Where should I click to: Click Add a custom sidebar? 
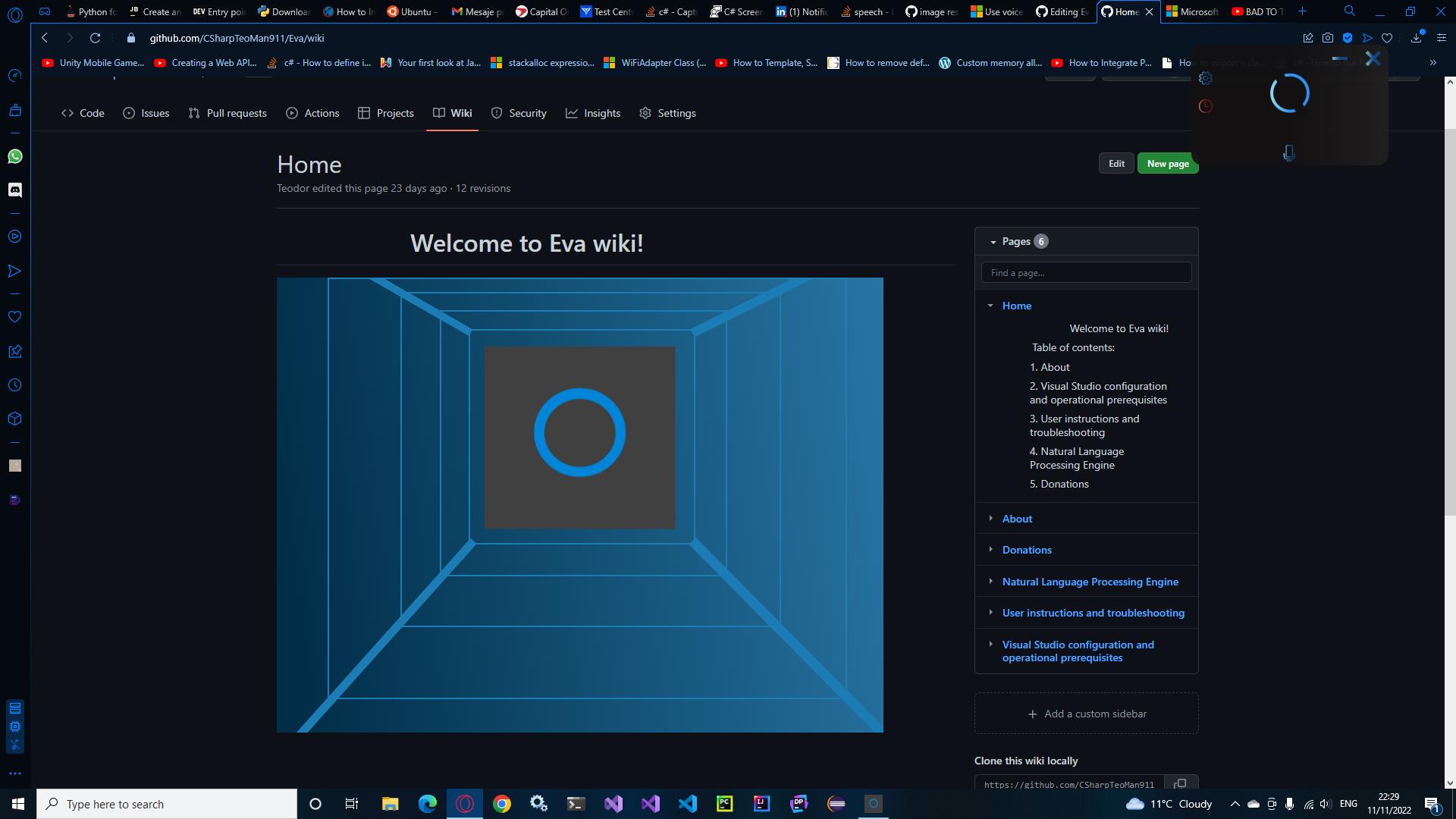pyautogui.click(x=1086, y=714)
